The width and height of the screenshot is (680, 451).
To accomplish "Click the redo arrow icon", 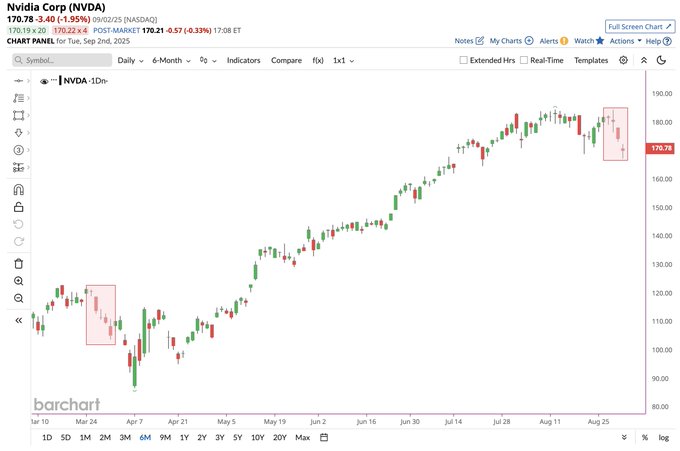I will coord(18,242).
